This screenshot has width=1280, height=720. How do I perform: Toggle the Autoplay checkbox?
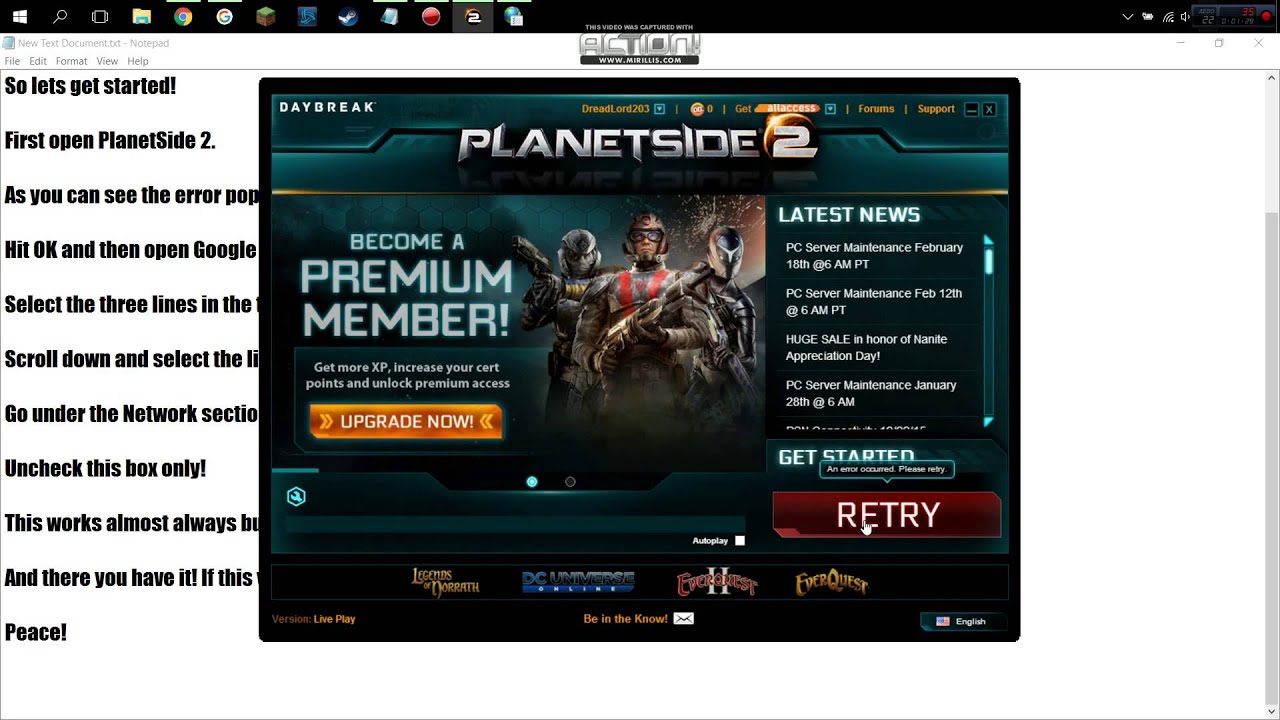pos(740,541)
